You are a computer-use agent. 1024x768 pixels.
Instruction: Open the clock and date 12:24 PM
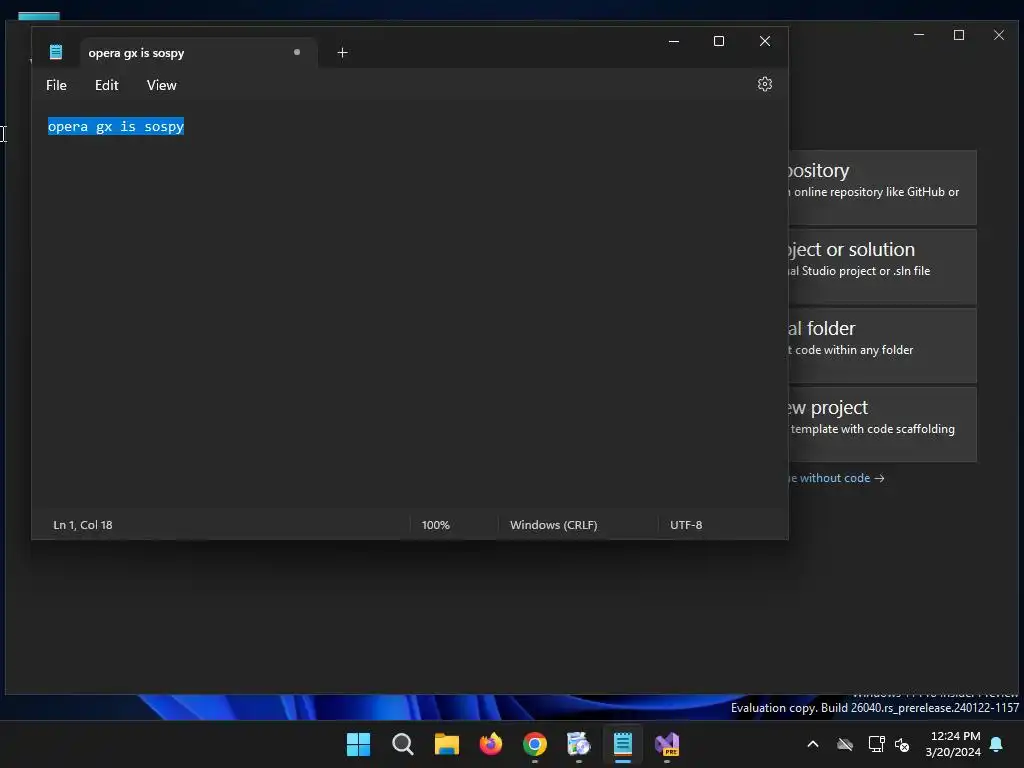(x=953, y=744)
